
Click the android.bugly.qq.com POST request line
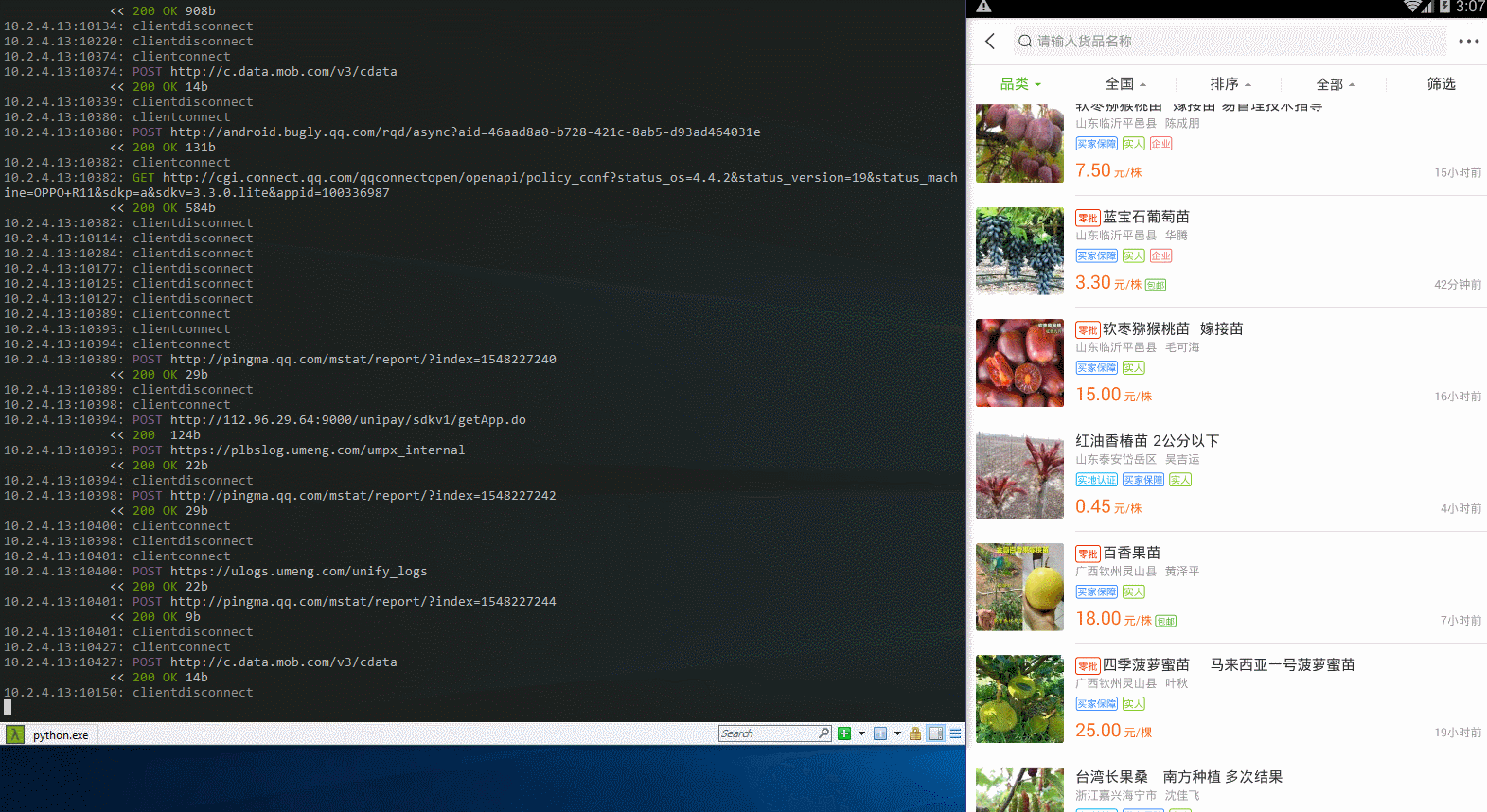tap(382, 132)
